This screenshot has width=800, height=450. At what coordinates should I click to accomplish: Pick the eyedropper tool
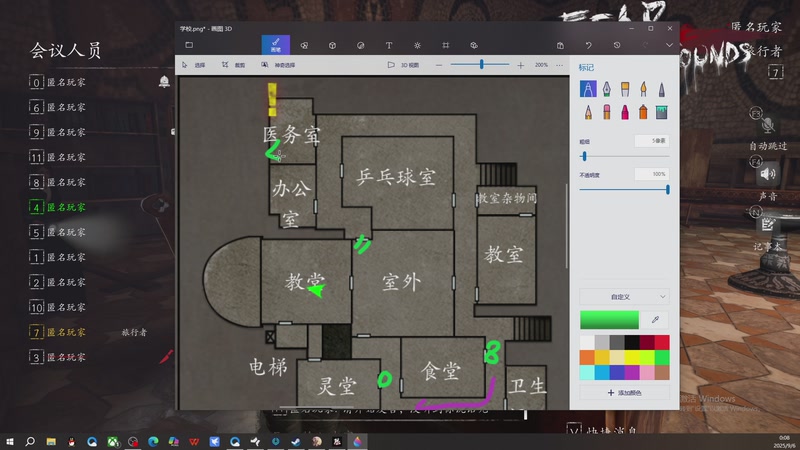pos(655,320)
